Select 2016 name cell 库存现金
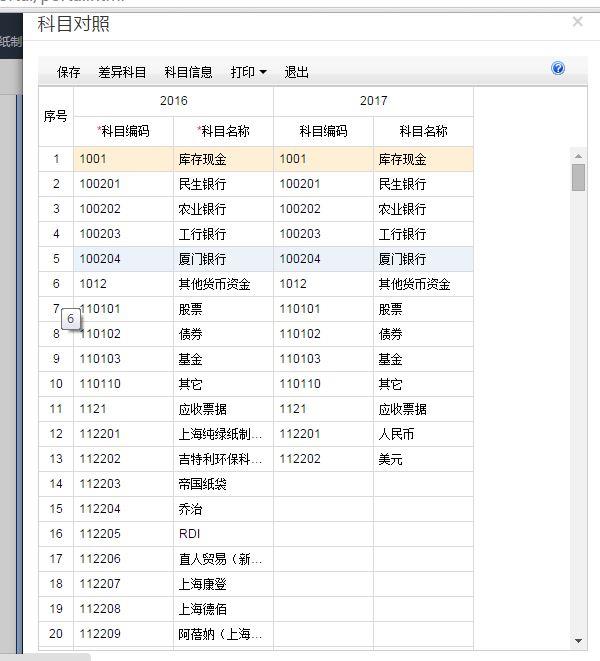The image size is (600, 661). 223,159
